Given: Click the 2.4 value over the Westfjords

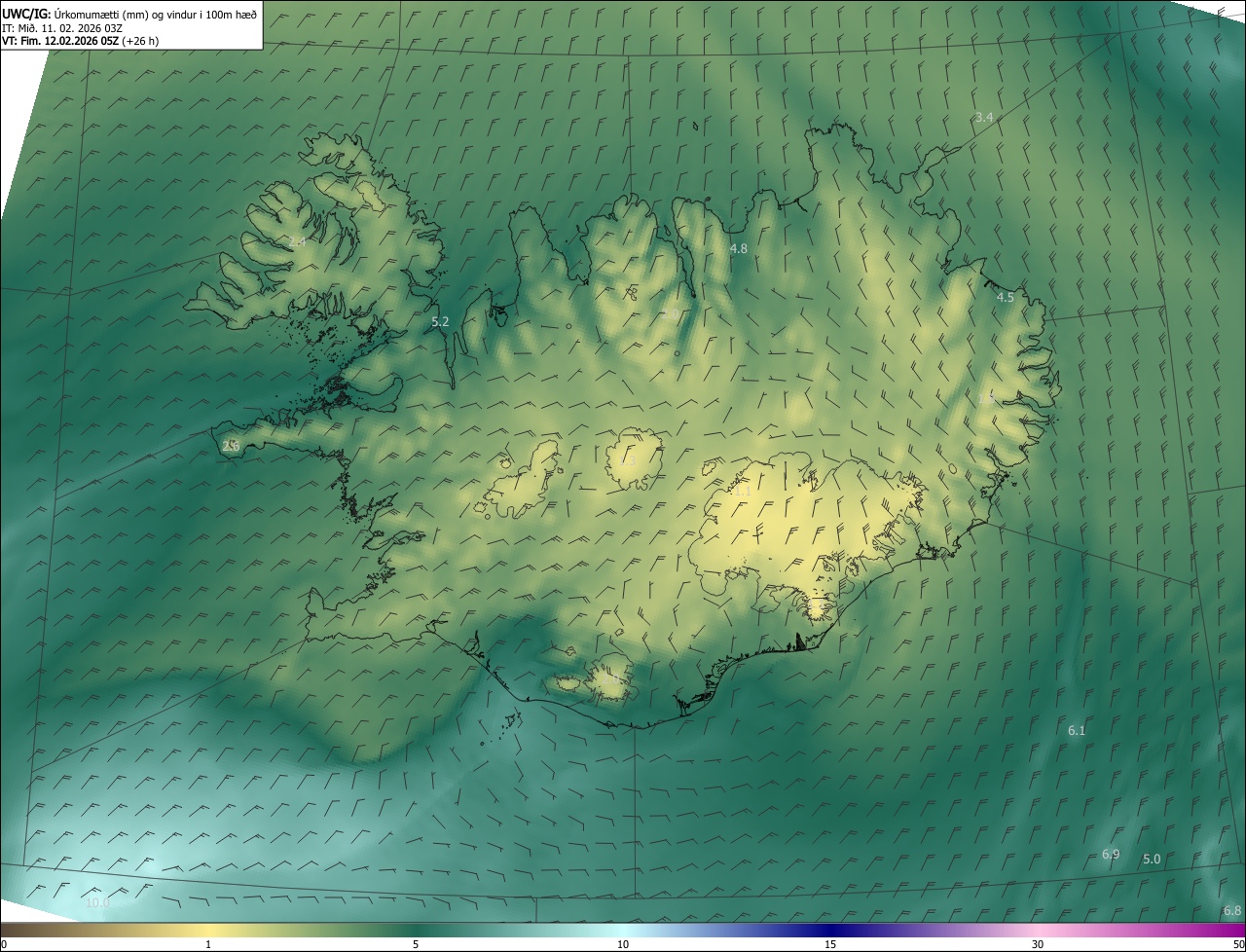Looking at the screenshot, I should click(x=297, y=240).
